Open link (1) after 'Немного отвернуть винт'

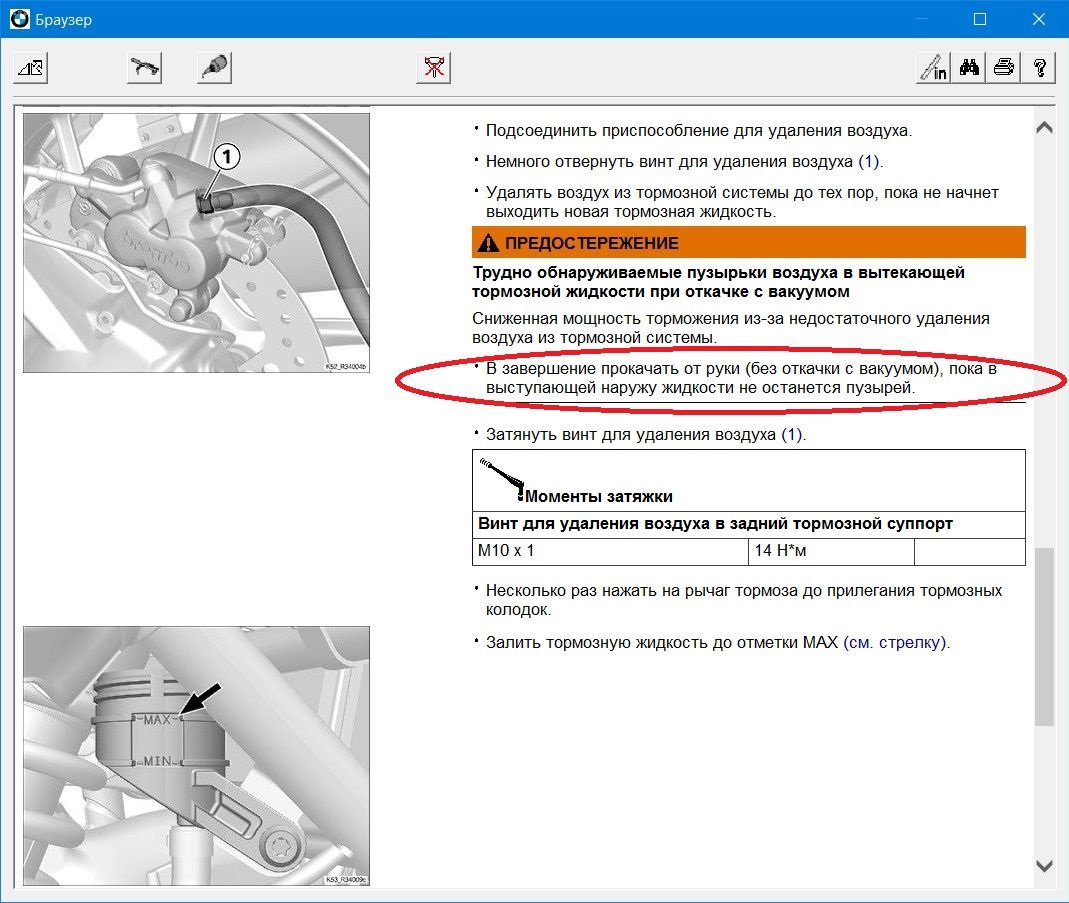pyautogui.click(x=869, y=161)
